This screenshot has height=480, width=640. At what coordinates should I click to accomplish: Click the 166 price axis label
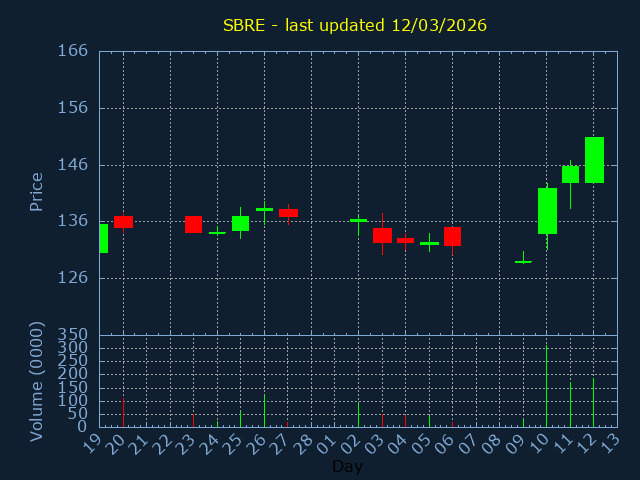click(72, 51)
